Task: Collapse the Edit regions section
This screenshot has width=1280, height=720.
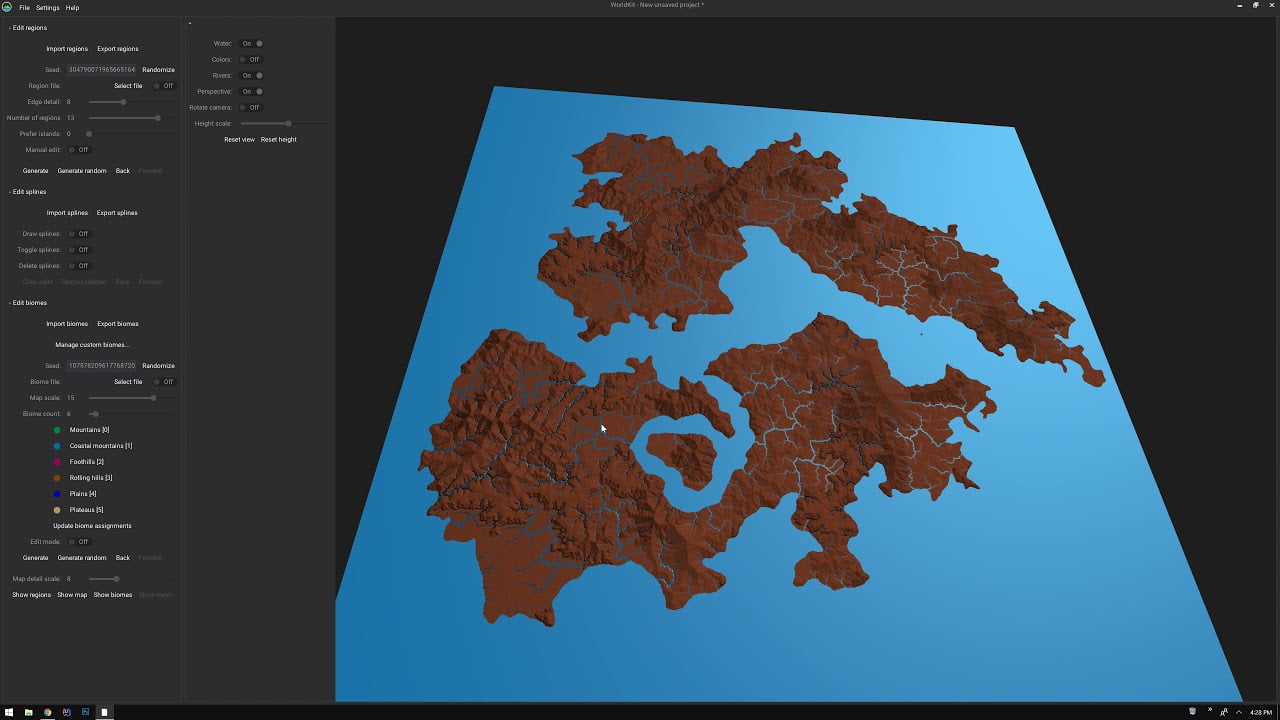Action: click(28, 28)
